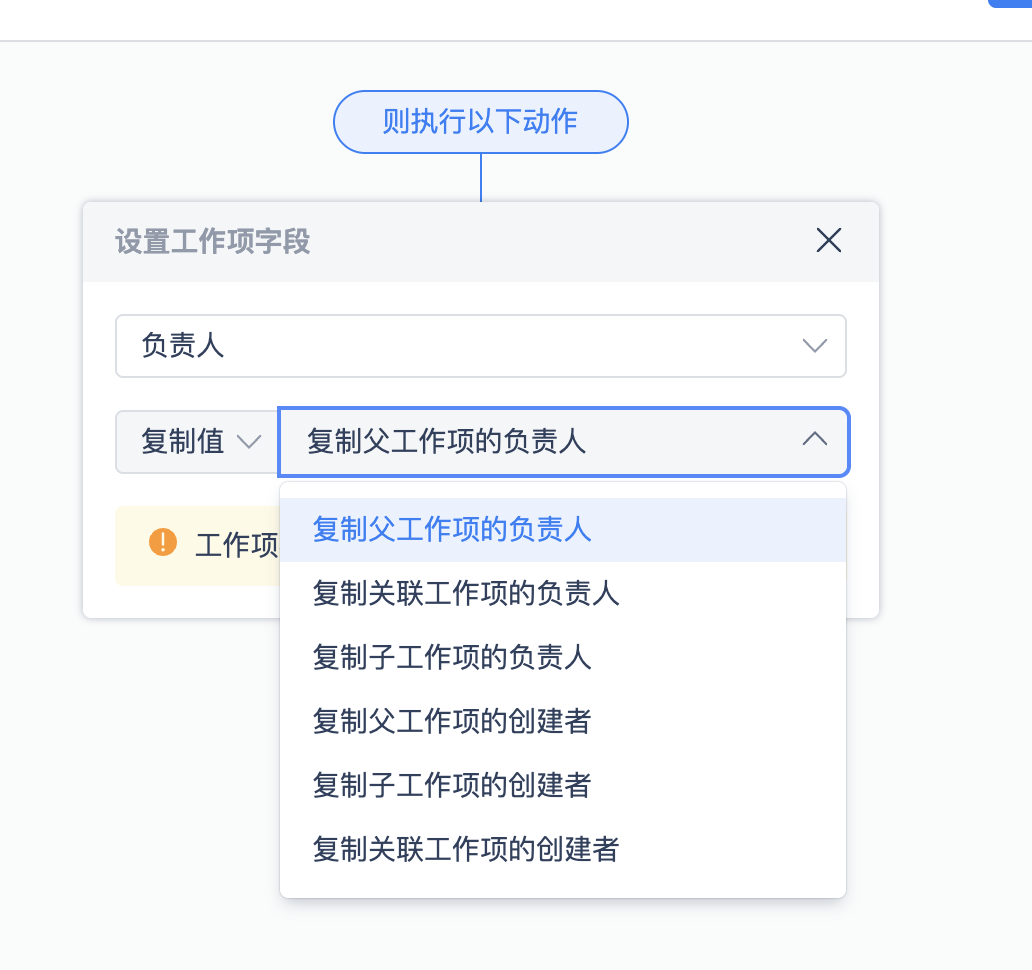Pick 复制父工作项的创建者 in the dropdown

coord(452,721)
